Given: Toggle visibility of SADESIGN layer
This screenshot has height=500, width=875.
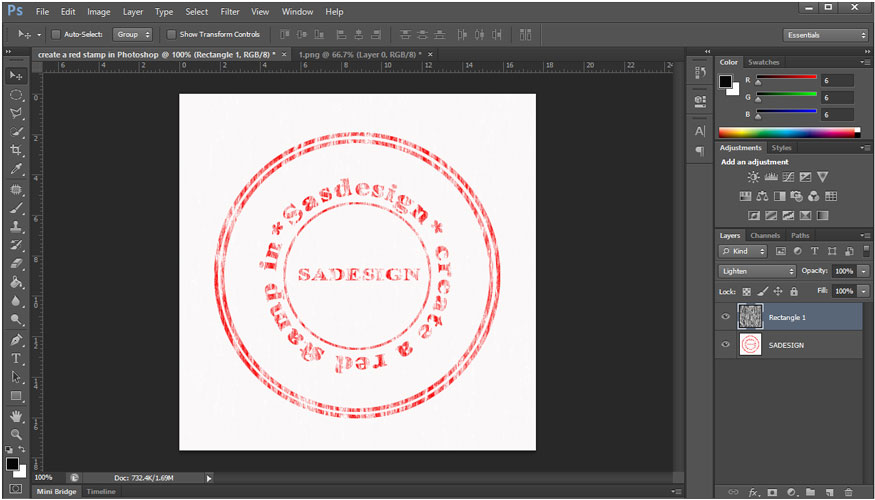Looking at the screenshot, I should pyautogui.click(x=726, y=344).
